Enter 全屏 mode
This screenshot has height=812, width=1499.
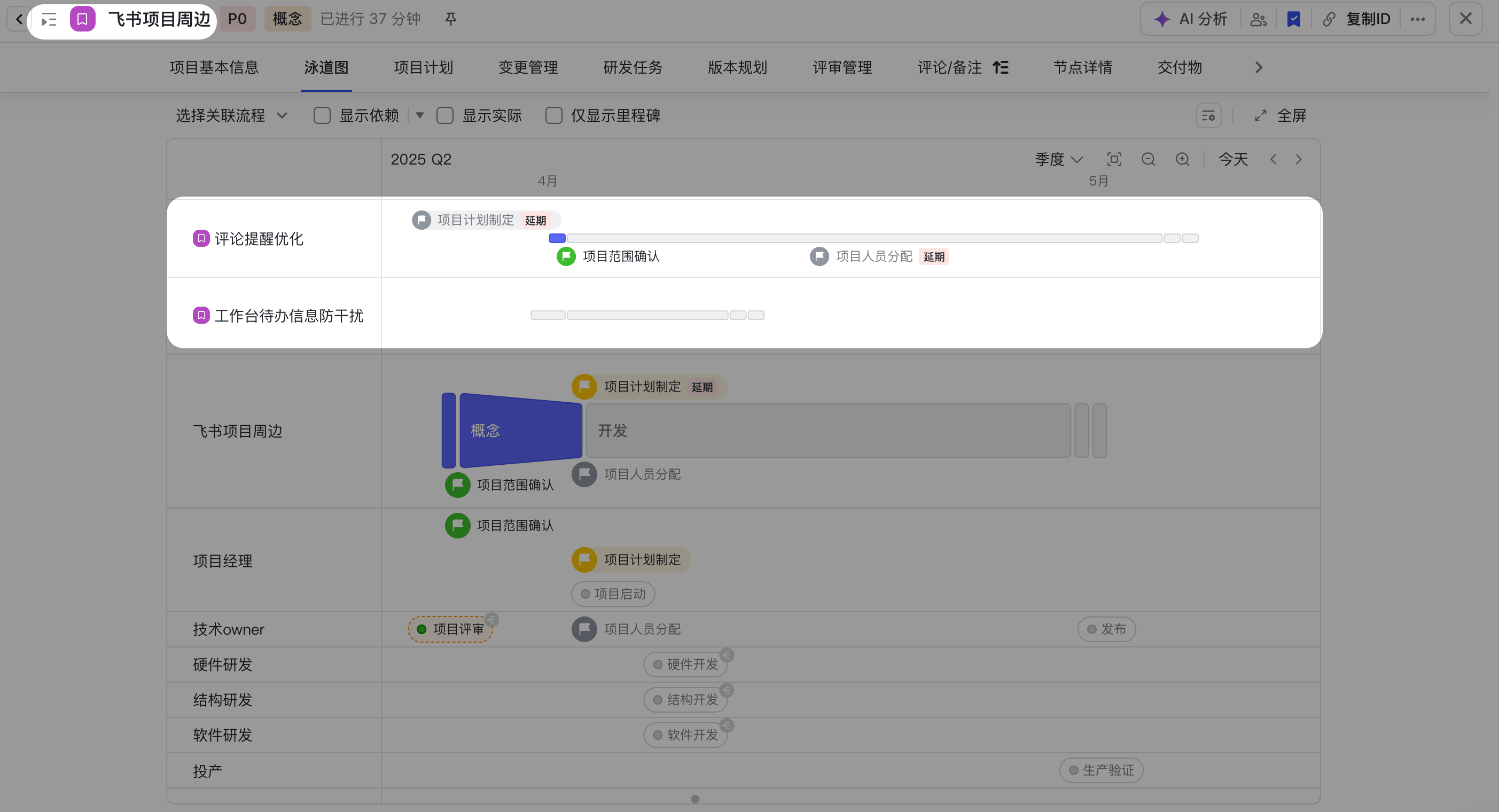click(1280, 116)
